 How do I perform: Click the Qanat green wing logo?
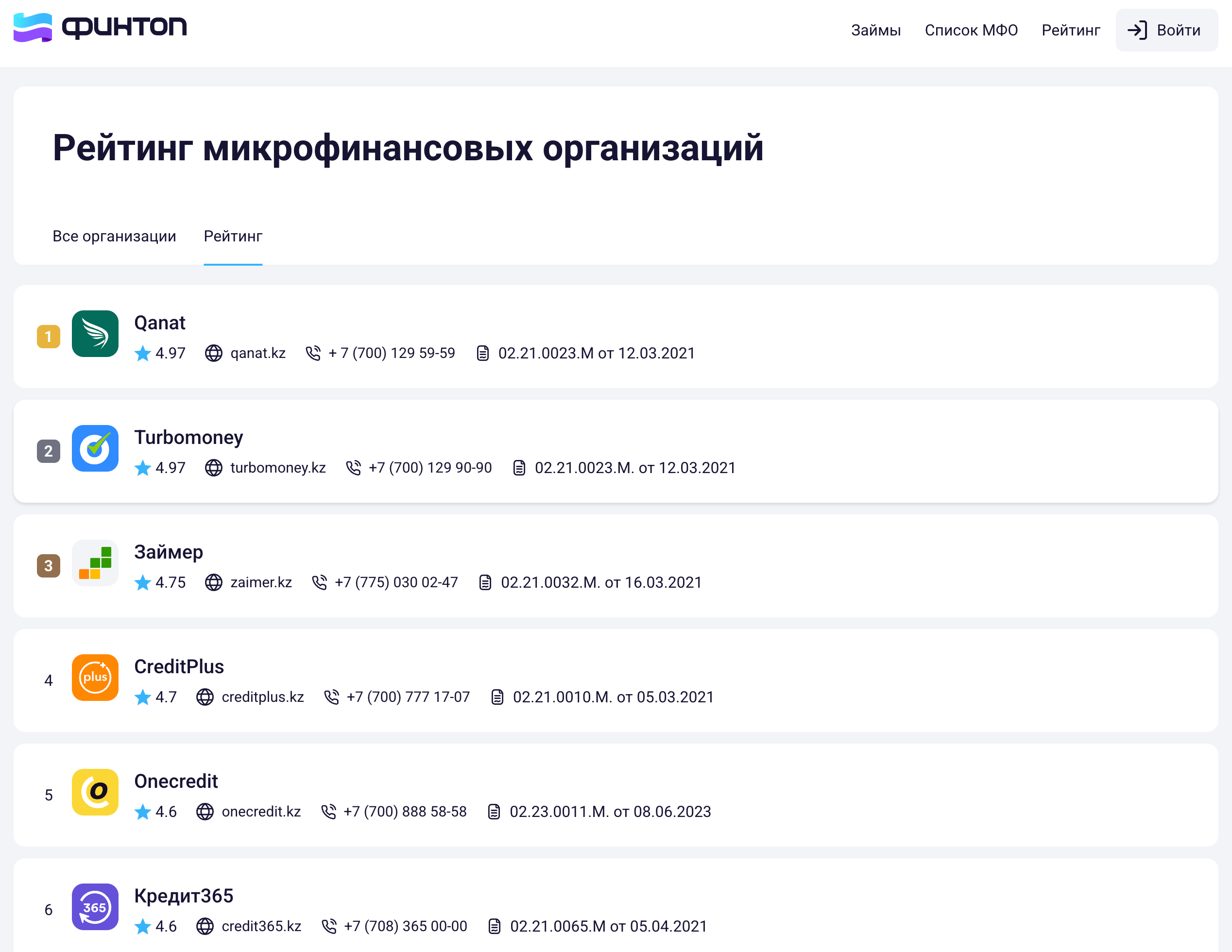(95, 333)
